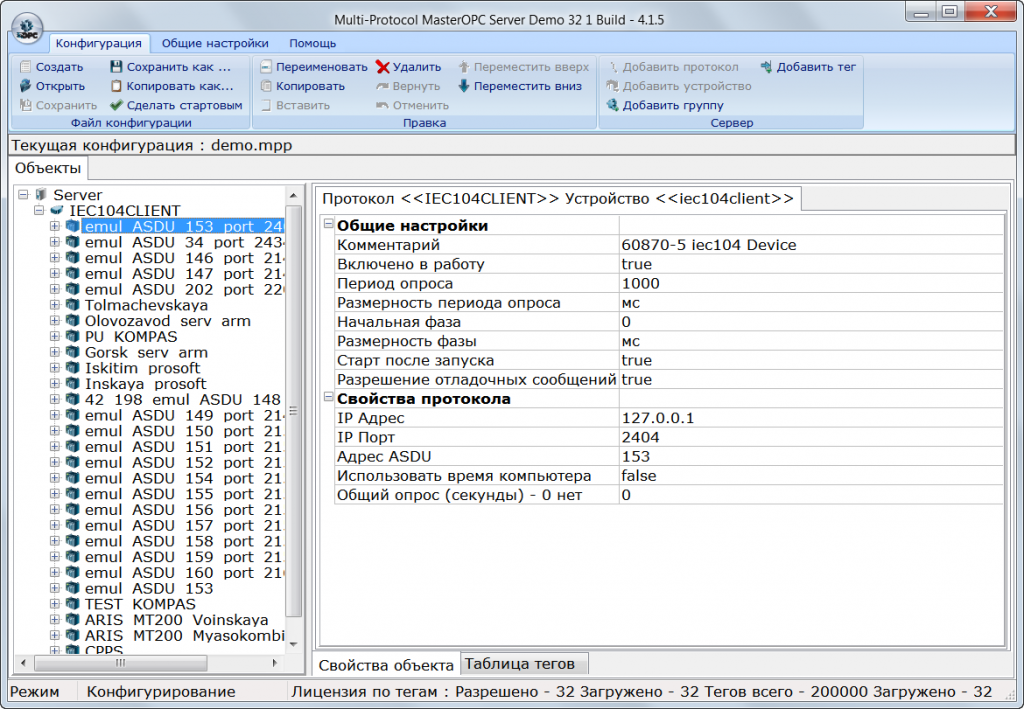The height and width of the screenshot is (709, 1024).
Task: Expand ARIS MT200 Myasokombi node
Action: coord(55,635)
